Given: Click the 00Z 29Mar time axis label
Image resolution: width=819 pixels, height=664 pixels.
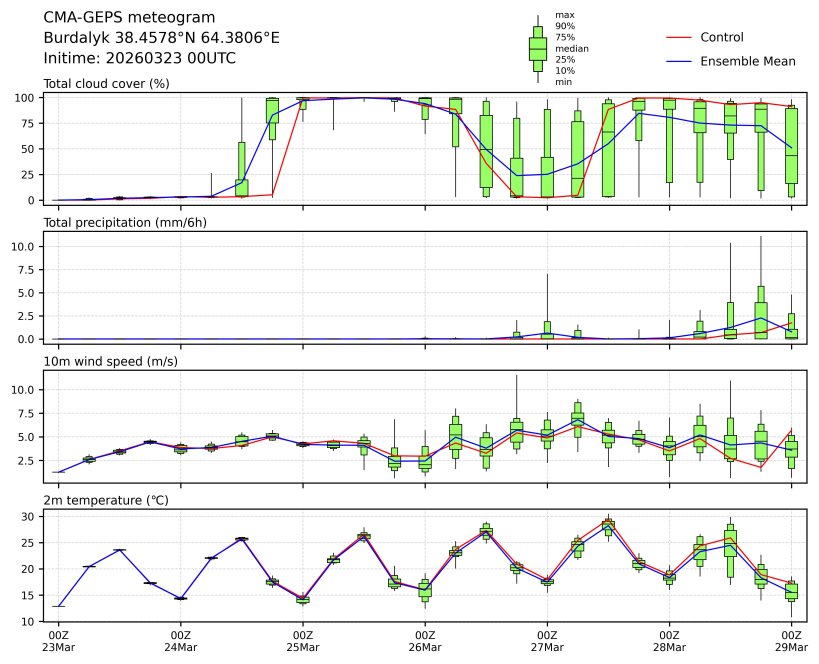Looking at the screenshot, I should (x=792, y=640).
